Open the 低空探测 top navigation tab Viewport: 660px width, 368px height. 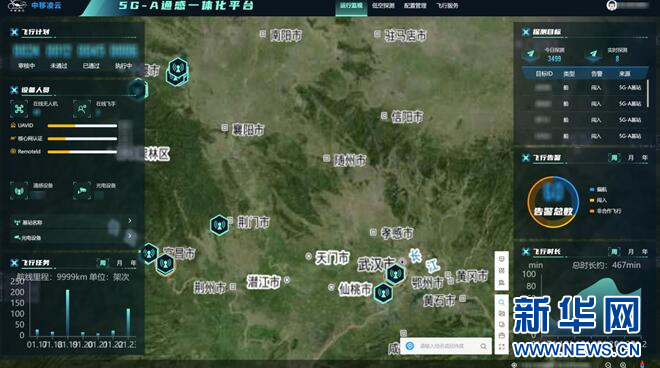pyautogui.click(x=383, y=5)
